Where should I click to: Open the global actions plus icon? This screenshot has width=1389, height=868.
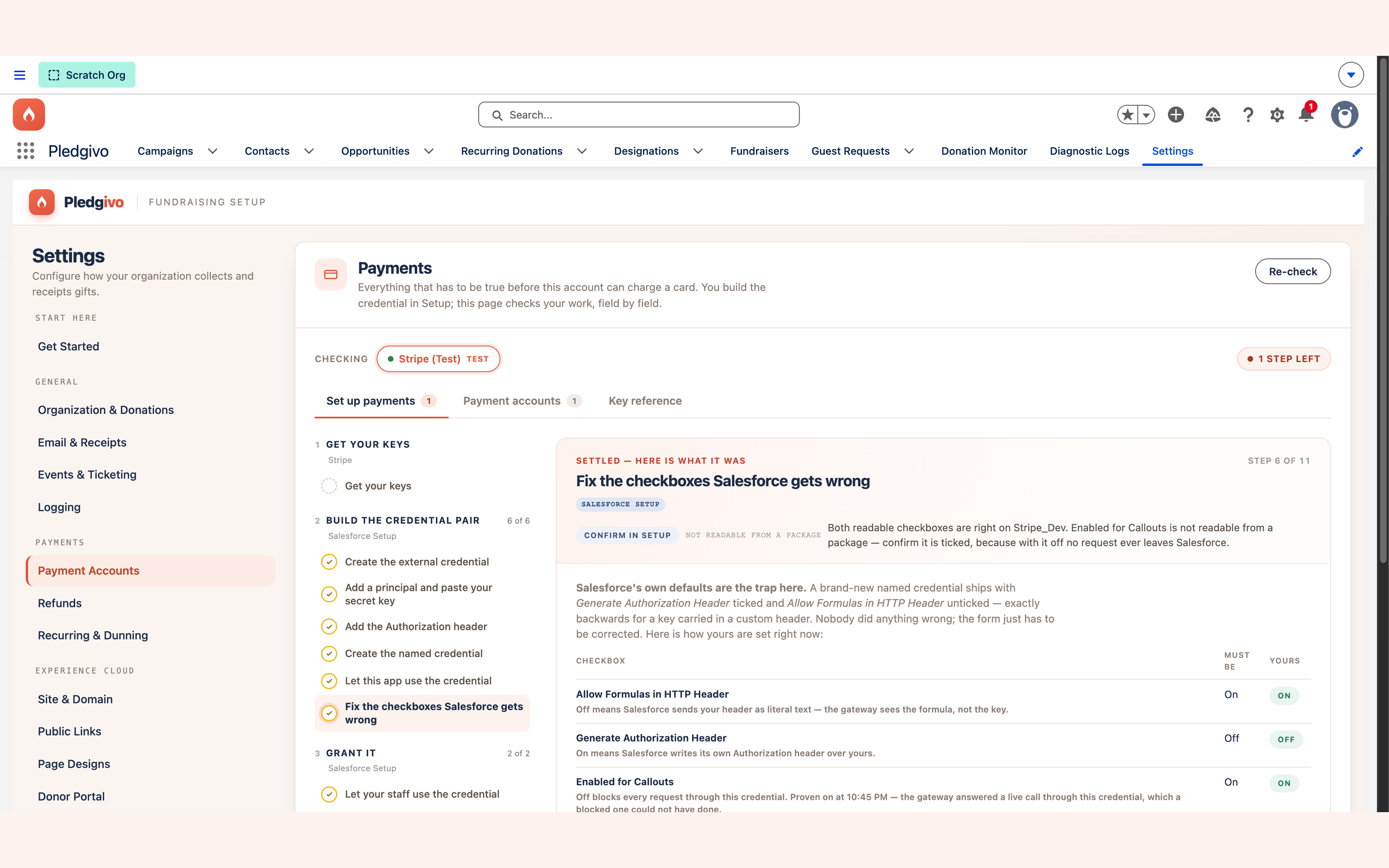1176,115
